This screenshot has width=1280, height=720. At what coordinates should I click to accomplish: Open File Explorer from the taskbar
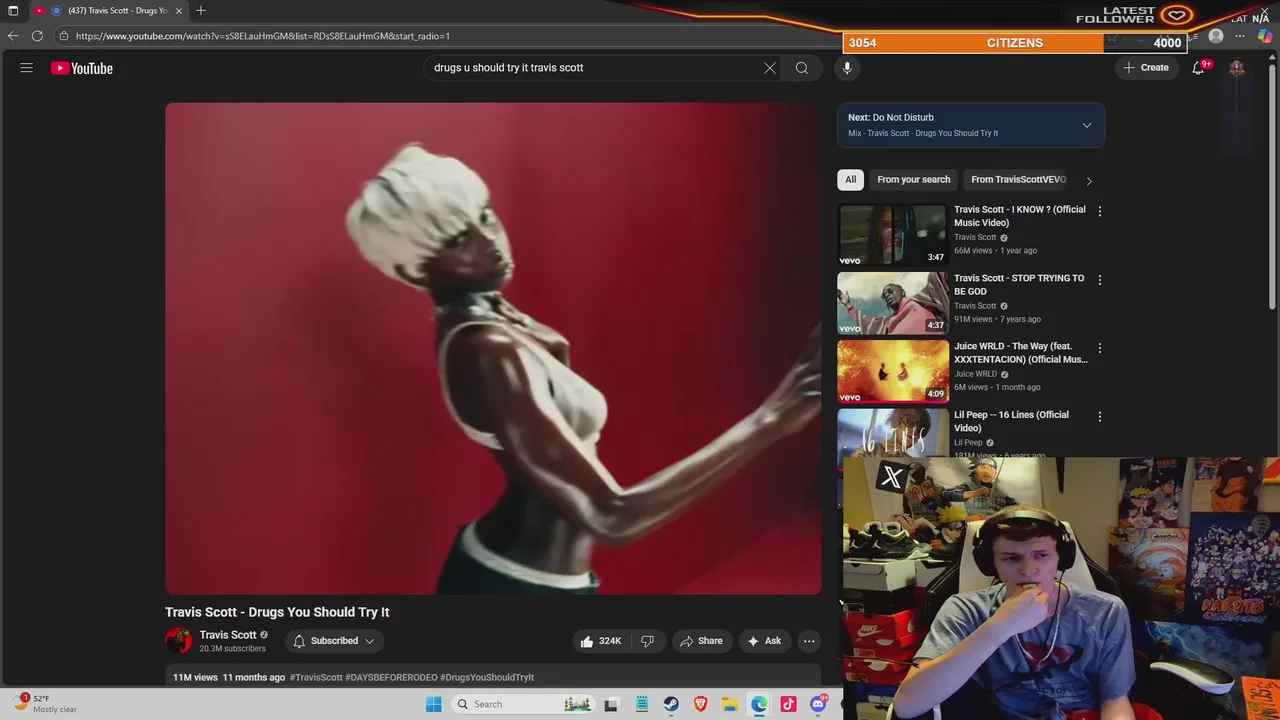coord(730,704)
